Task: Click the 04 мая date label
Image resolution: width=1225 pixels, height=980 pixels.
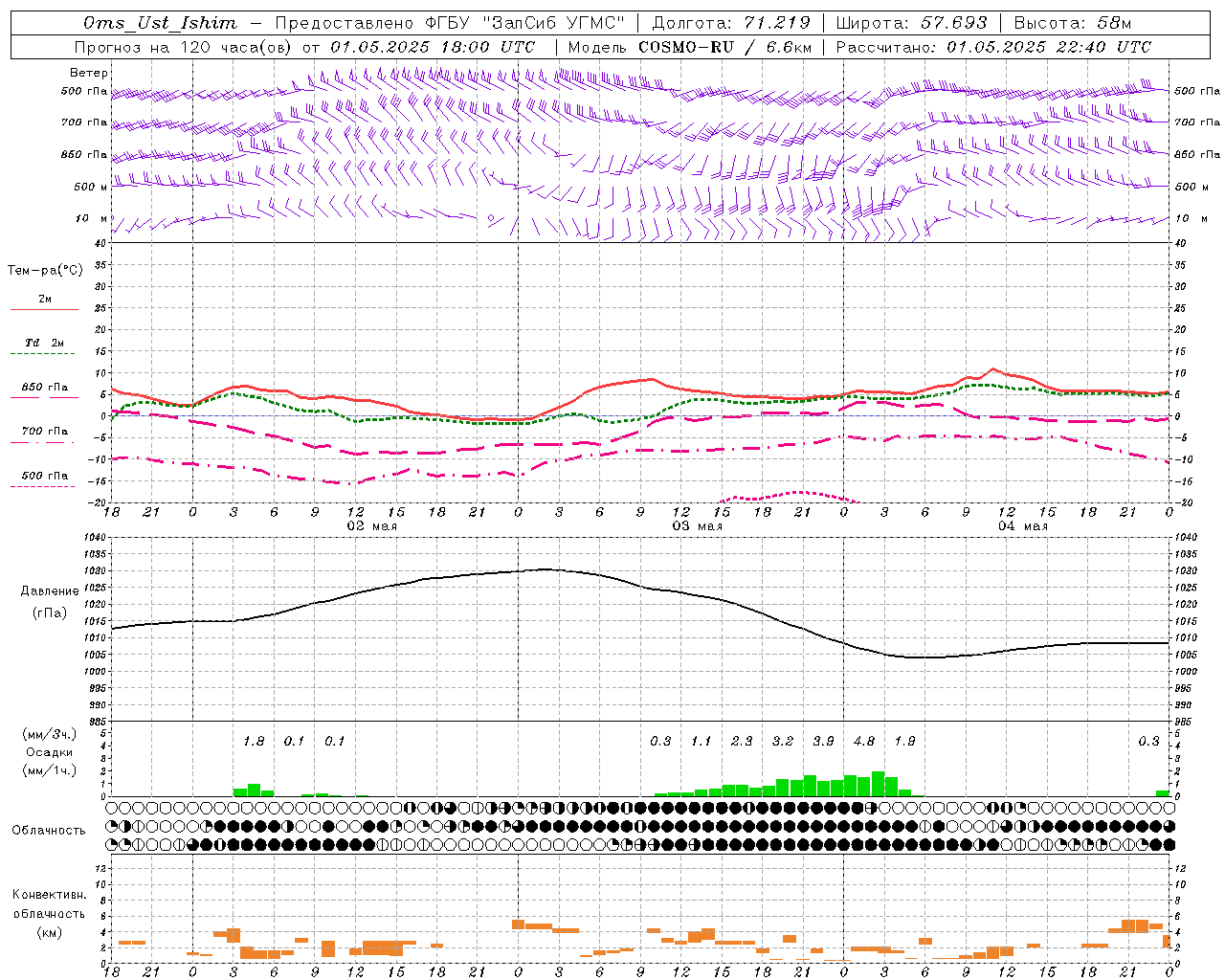Action: pyautogui.click(x=1022, y=526)
